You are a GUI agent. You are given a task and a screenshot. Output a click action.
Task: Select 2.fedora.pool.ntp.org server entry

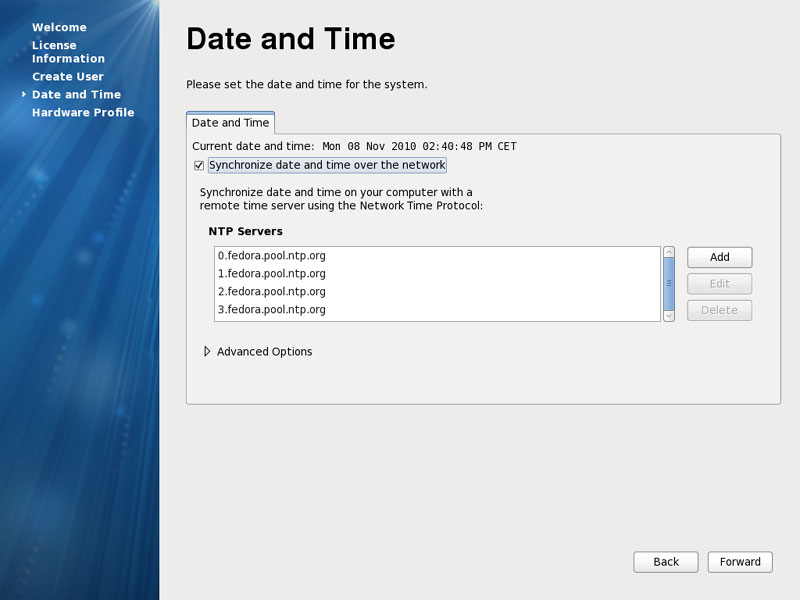437,291
